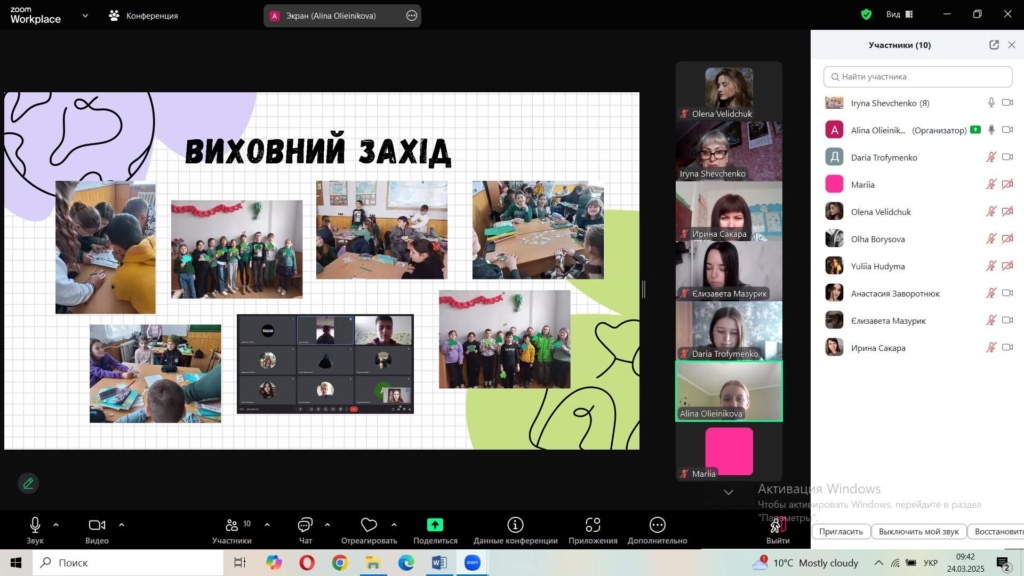Viewport: 1024px width, 576px height.
Task: Click the green security shield icon
Action: [866, 14]
